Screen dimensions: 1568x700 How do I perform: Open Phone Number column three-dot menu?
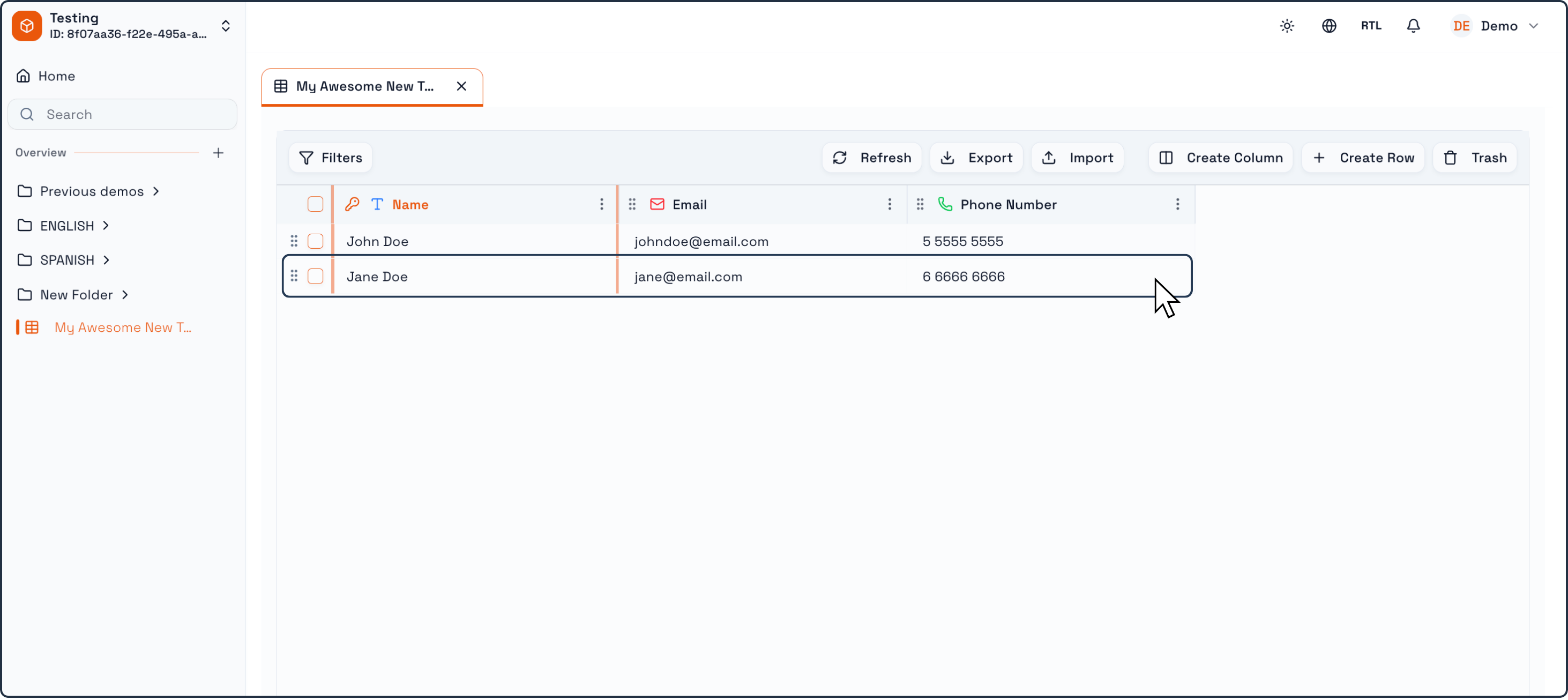tap(1177, 205)
